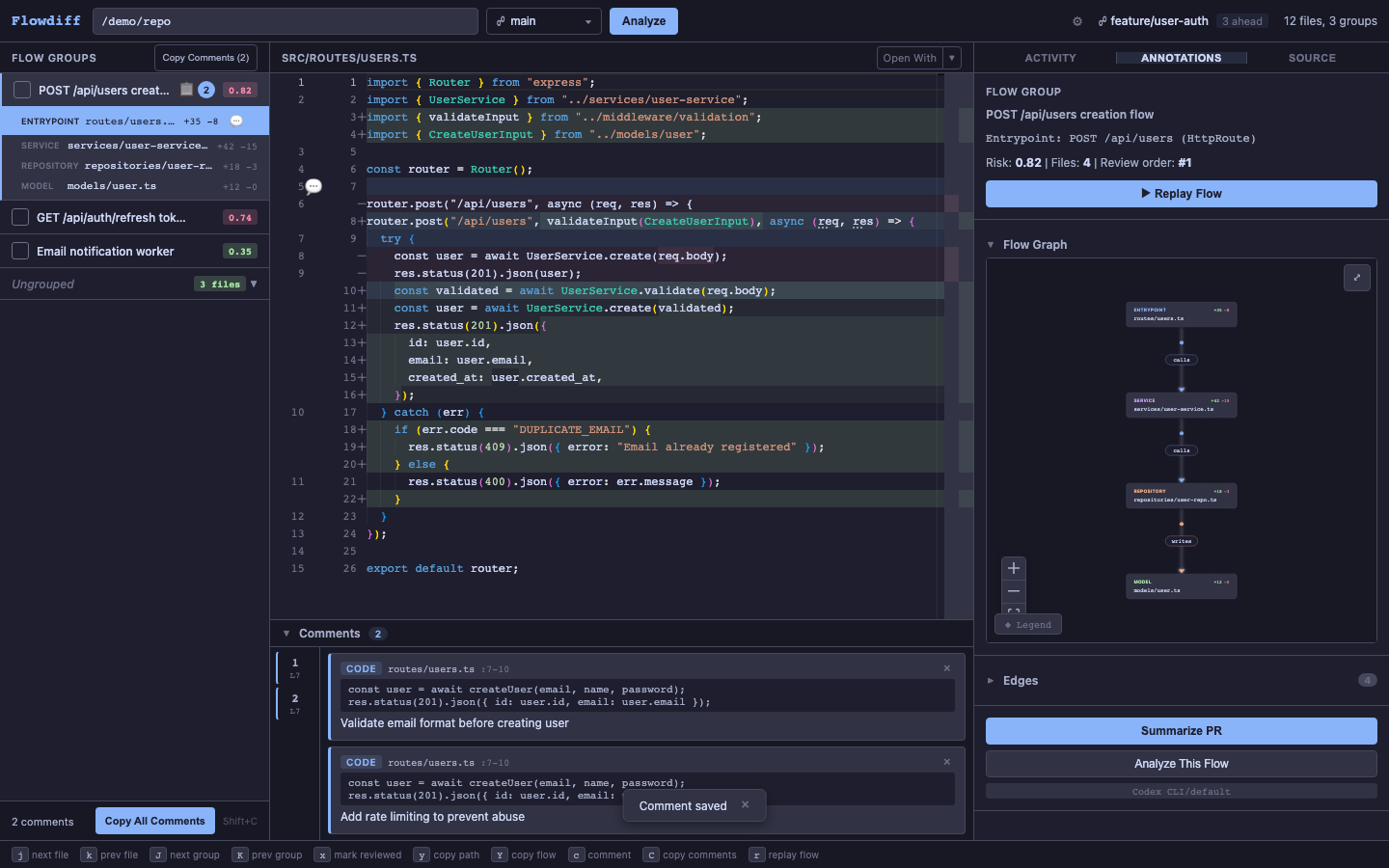The width and height of the screenshot is (1389, 868).
Task: Switch to the Source tab
Action: coord(1313,58)
